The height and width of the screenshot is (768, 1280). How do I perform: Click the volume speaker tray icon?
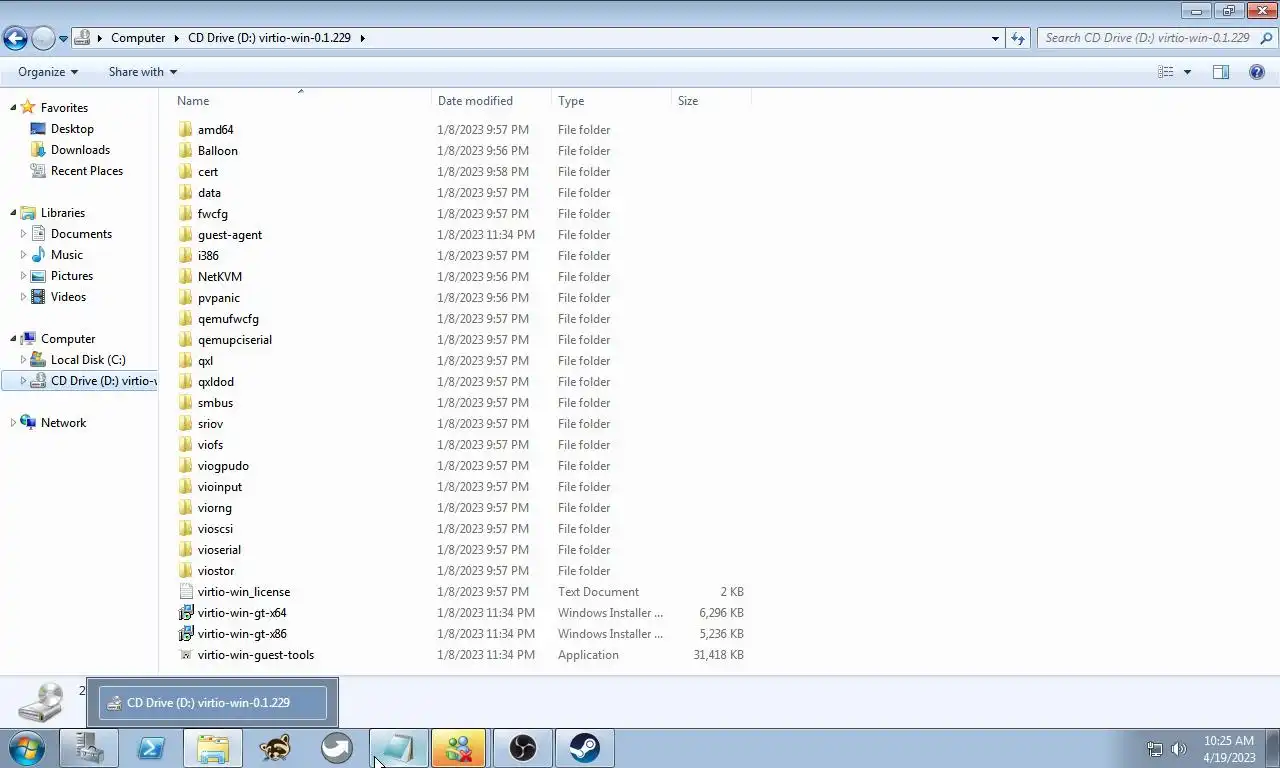click(1178, 749)
